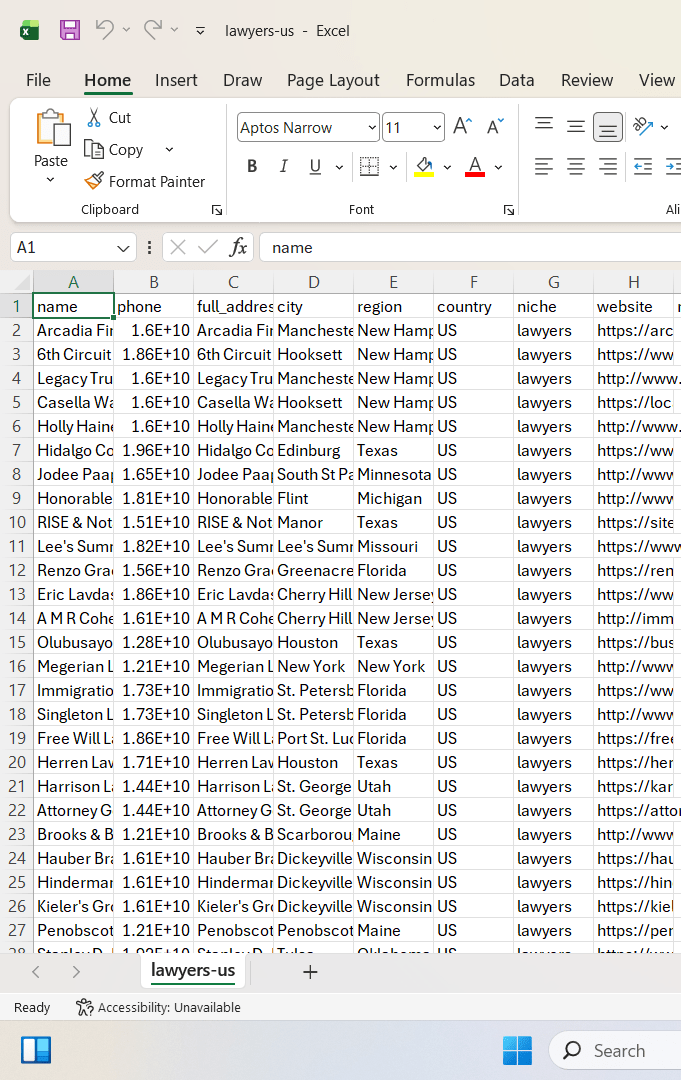681x1080 pixels.
Task: Click the Name Box showing A1
Action: 62,247
